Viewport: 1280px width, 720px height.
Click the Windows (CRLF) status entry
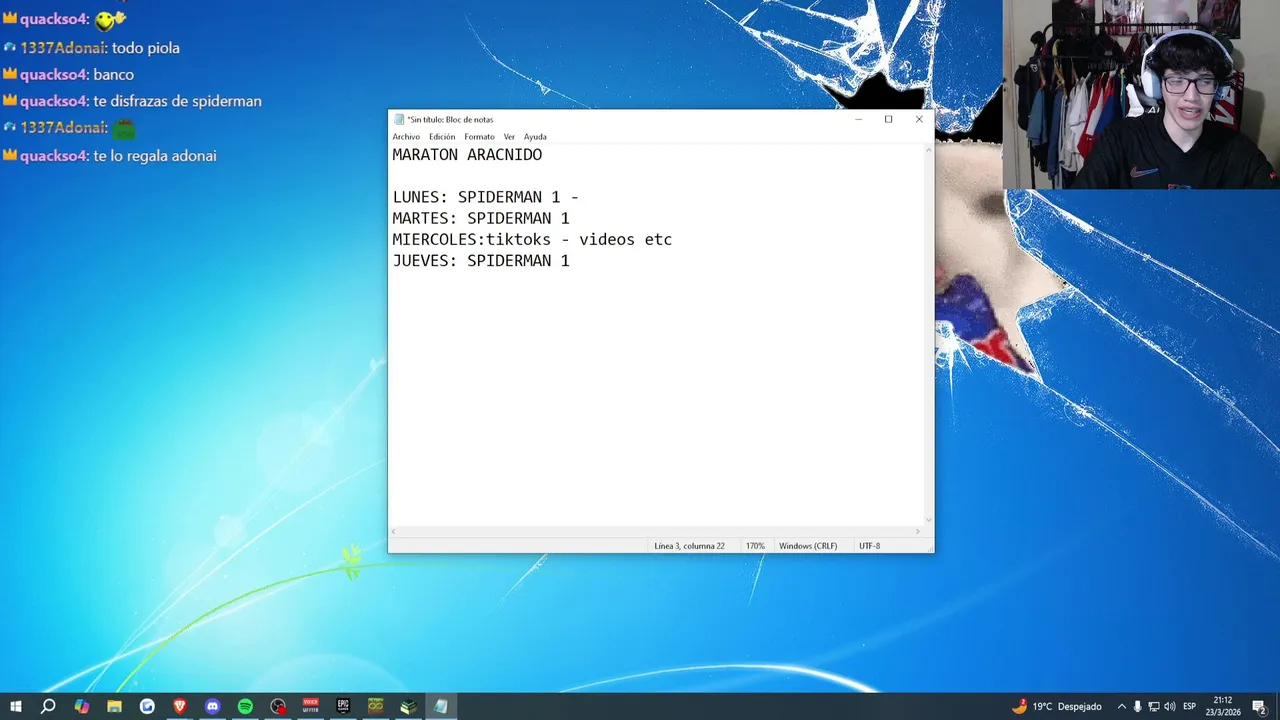pyautogui.click(x=808, y=546)
